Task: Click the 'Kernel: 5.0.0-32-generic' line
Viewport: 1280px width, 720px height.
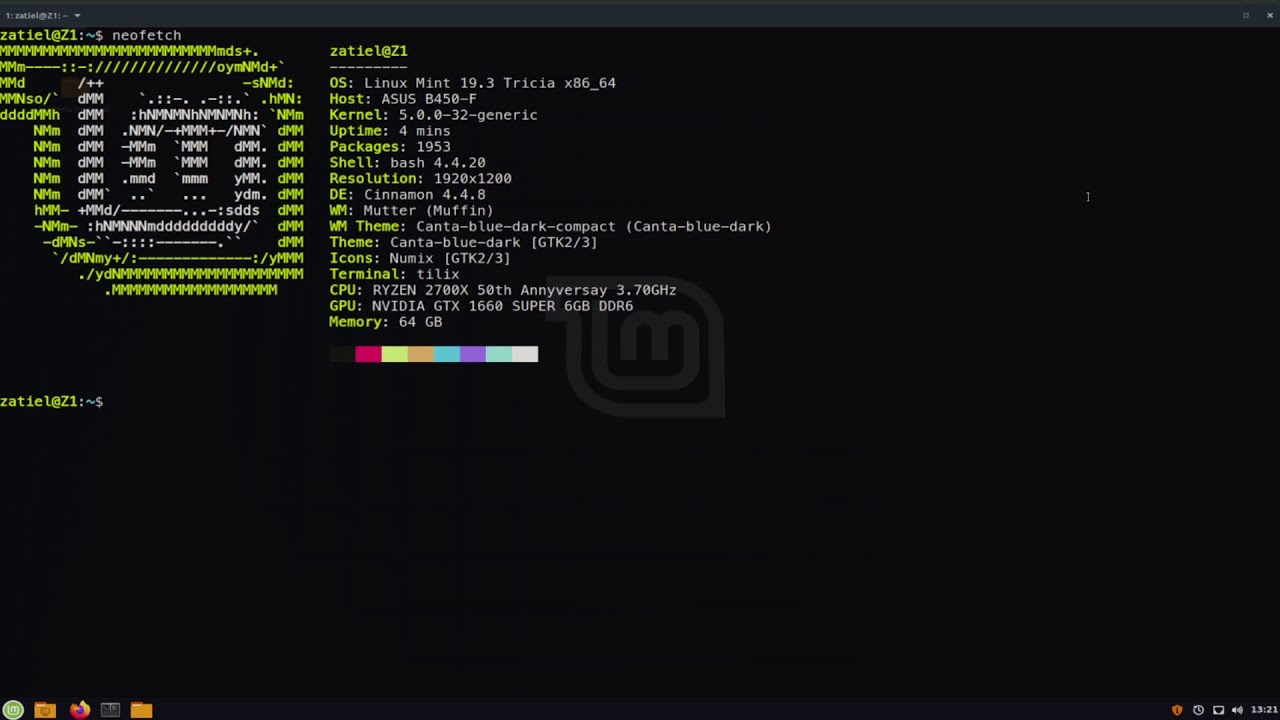Action: [x=433, y=115]
